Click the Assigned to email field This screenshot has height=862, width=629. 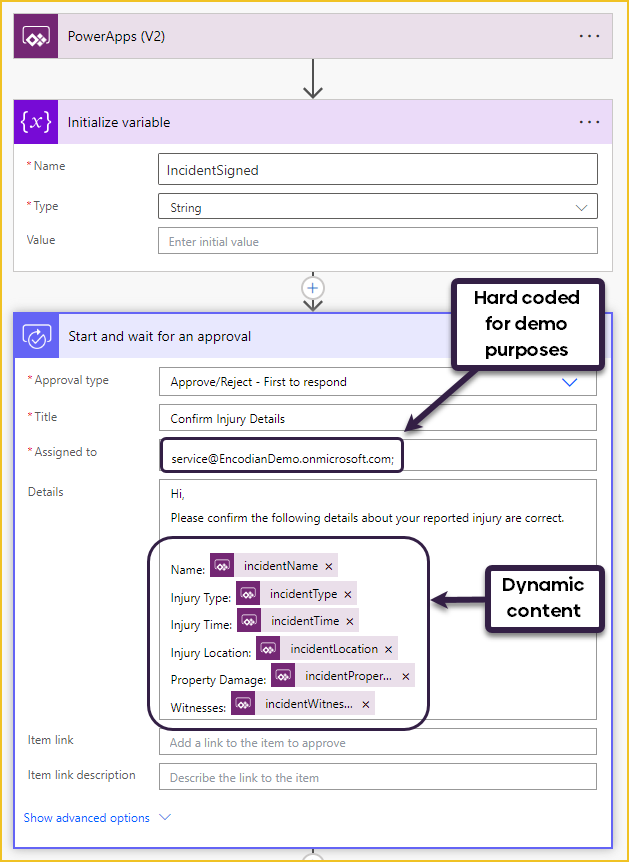tap(378, 455)
